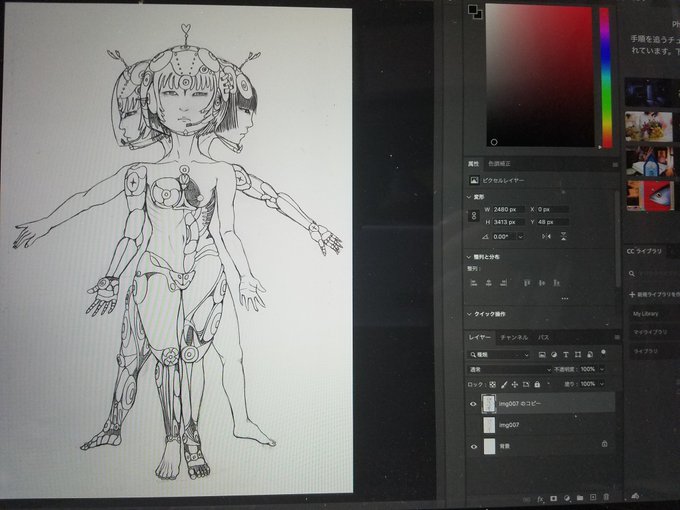This screenshot has height=510, width=680.
Task: Click the pixel layer filter icon
Action: 542,355
